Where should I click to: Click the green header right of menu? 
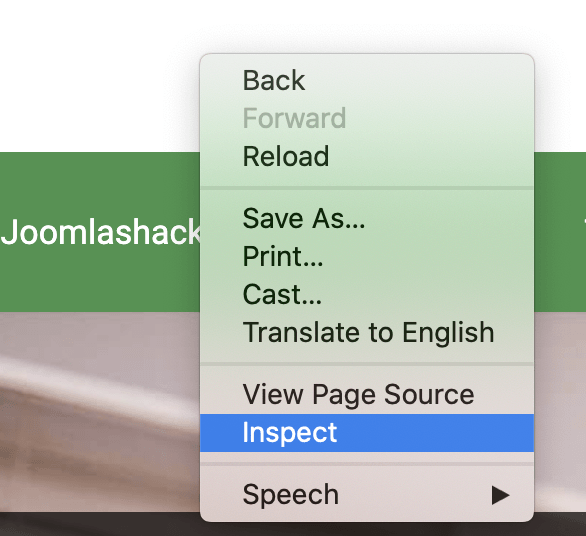[560, 232]
